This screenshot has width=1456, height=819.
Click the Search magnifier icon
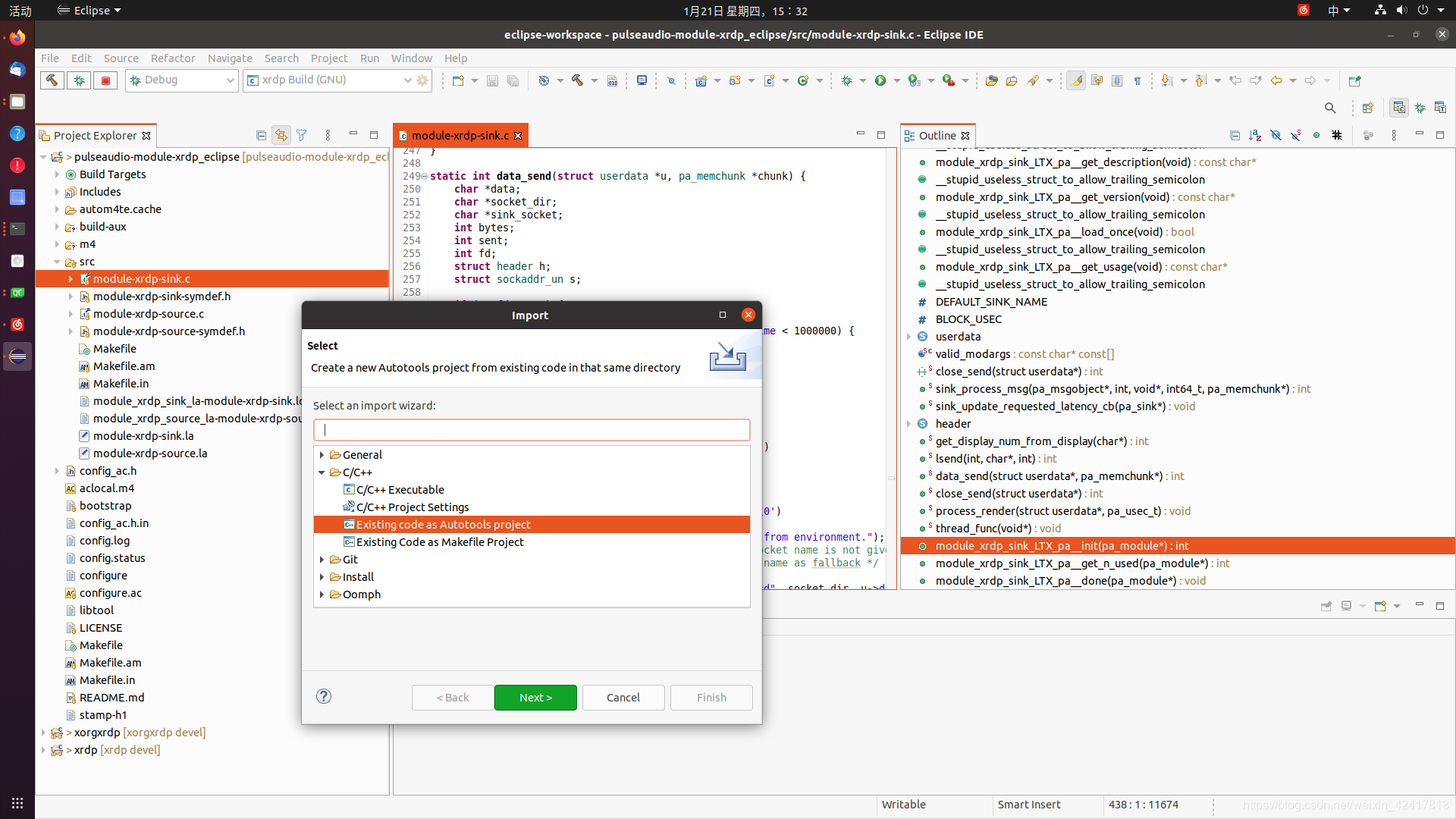pos(1329,108)
